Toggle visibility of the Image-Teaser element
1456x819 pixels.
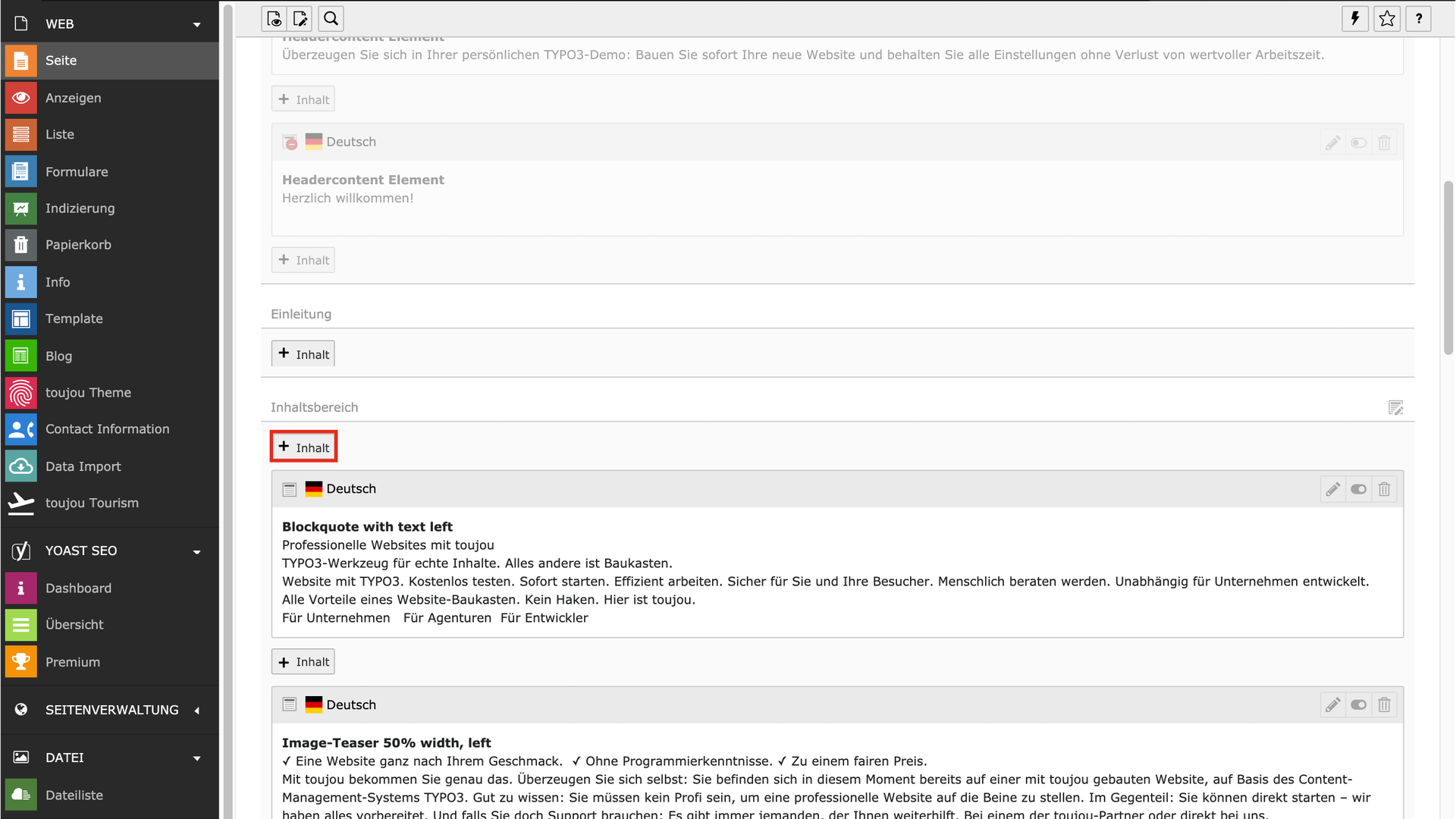coord(1358,705)
